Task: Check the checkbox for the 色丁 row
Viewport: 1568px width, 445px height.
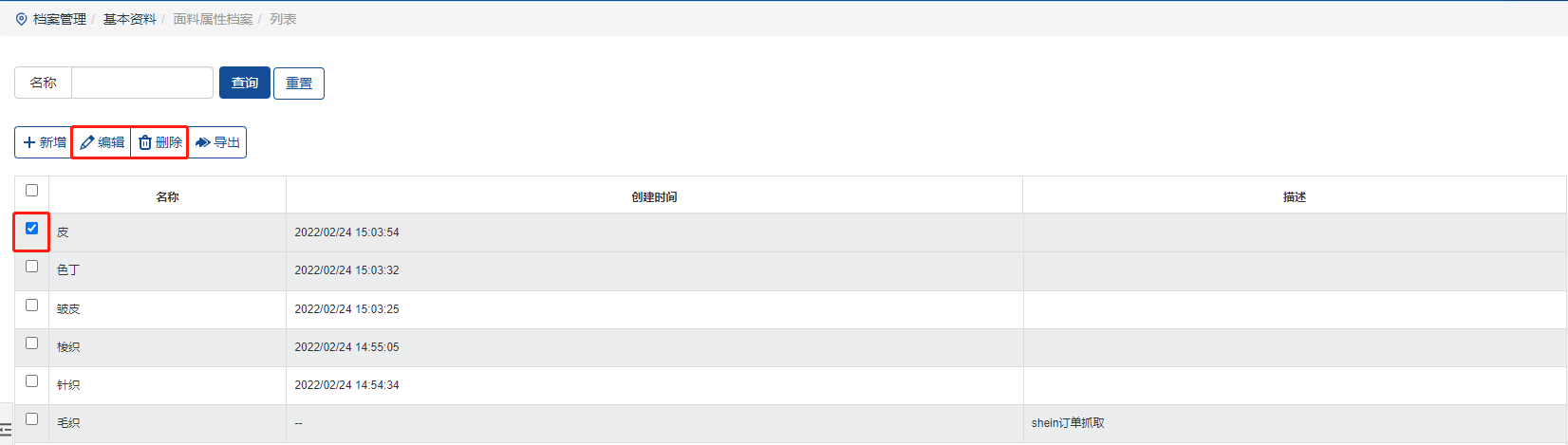Action: [31, 267]
